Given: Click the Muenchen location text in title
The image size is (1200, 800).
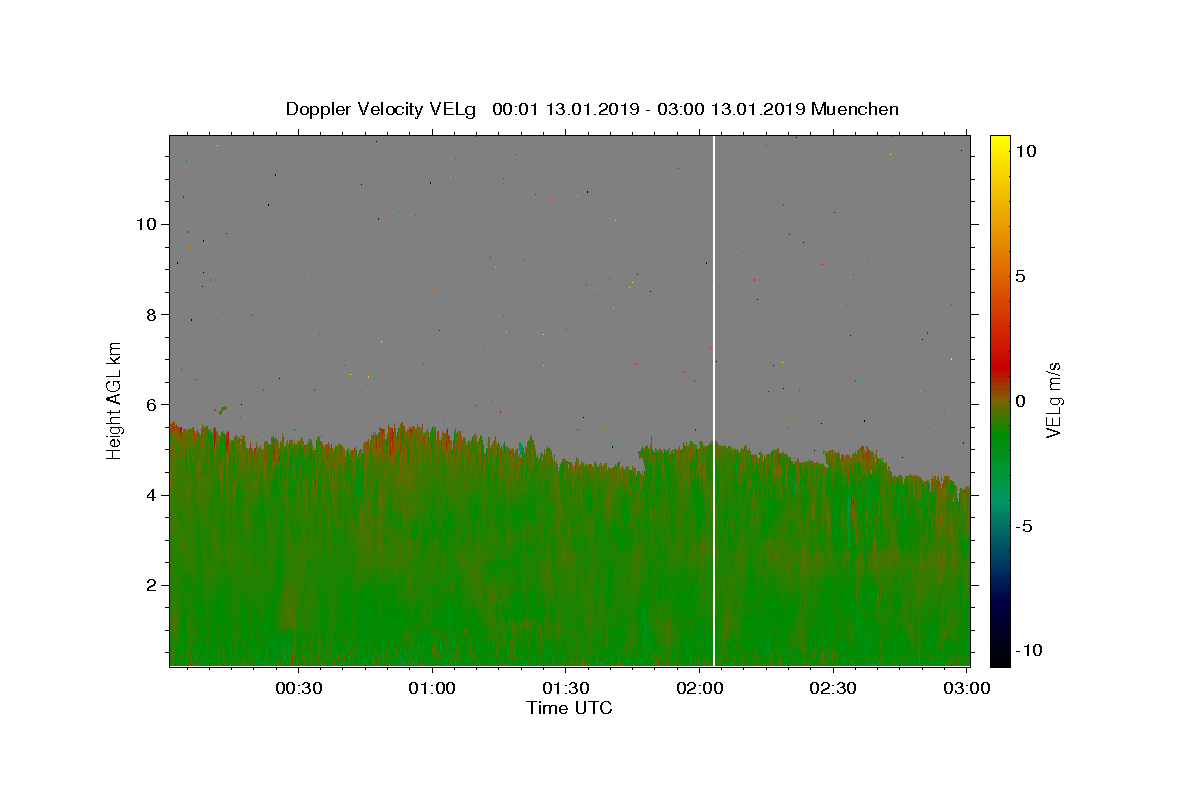Looking at the screenshot, I should tap(855, 109).
